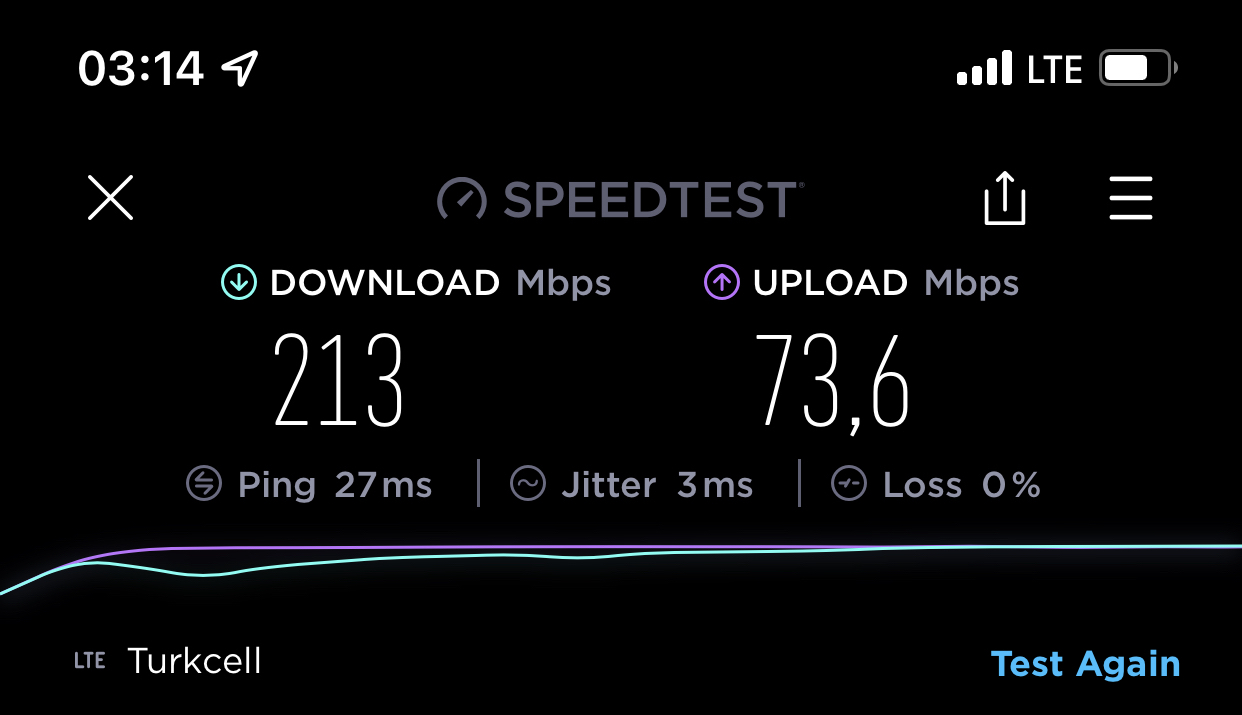Tap the SPEEDTEST title text

click(x=652, y=199)
